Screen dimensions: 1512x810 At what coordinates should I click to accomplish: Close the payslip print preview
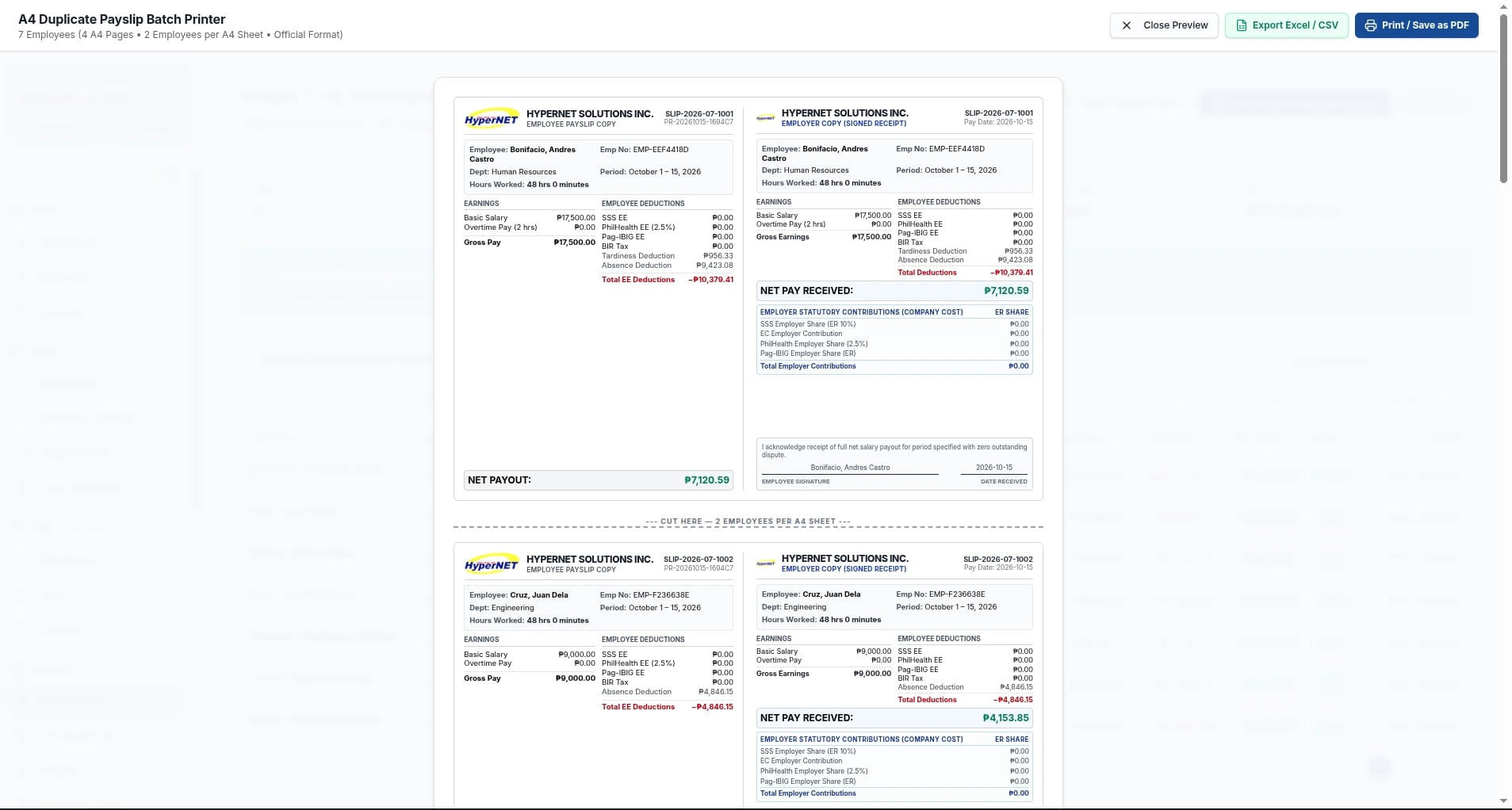[x=1164, y=25]
